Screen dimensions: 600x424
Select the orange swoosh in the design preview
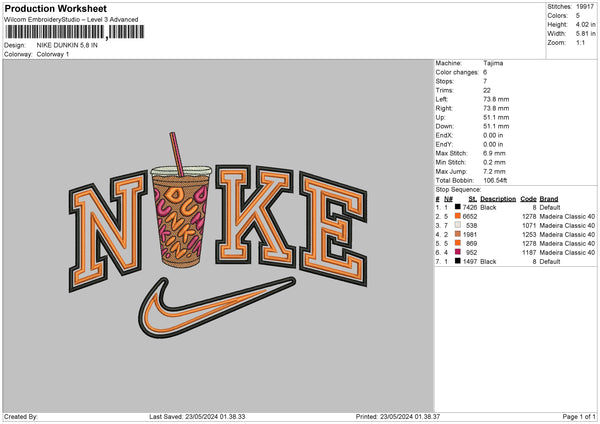[216, 307]
